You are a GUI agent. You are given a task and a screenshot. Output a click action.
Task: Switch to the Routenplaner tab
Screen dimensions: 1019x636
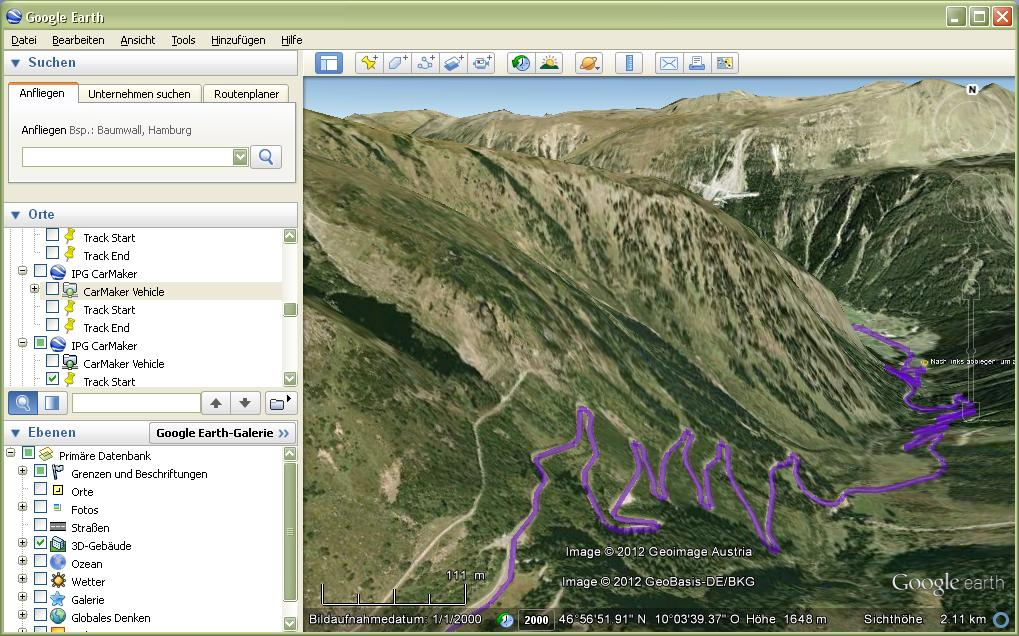246,94
